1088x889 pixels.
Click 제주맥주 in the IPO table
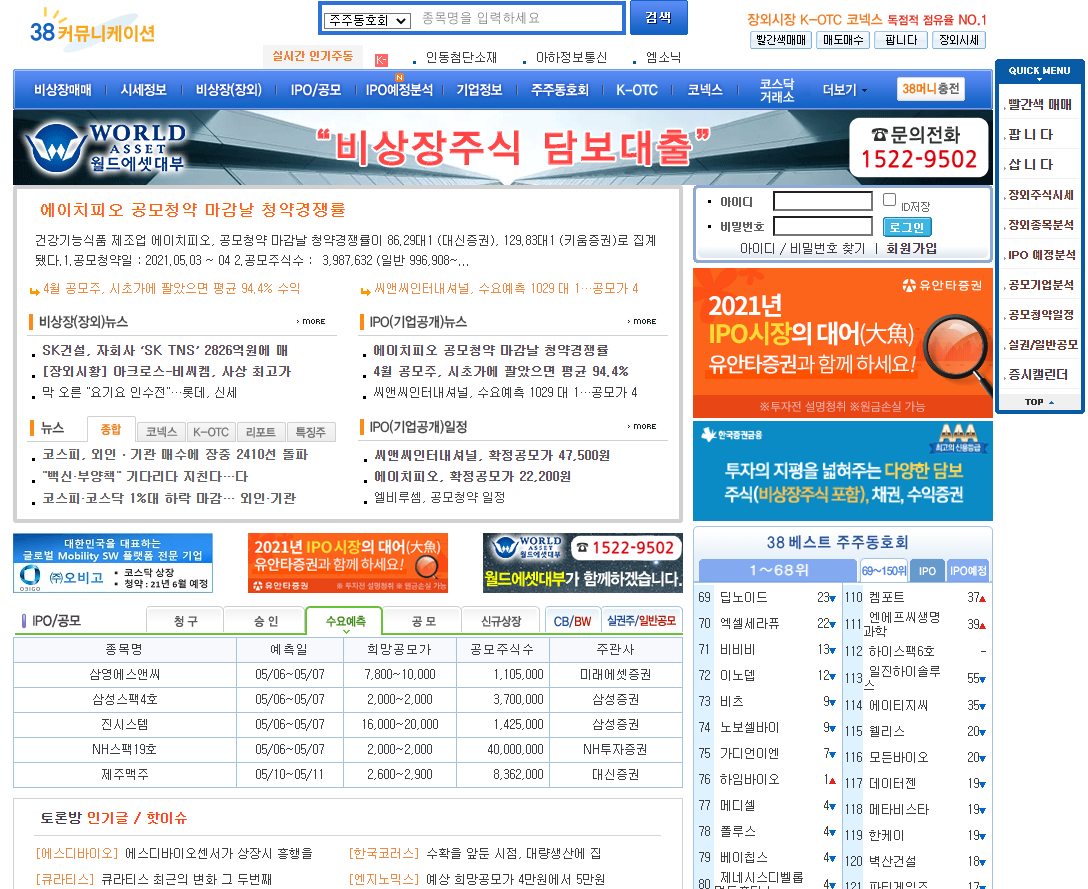pos(125,774)
